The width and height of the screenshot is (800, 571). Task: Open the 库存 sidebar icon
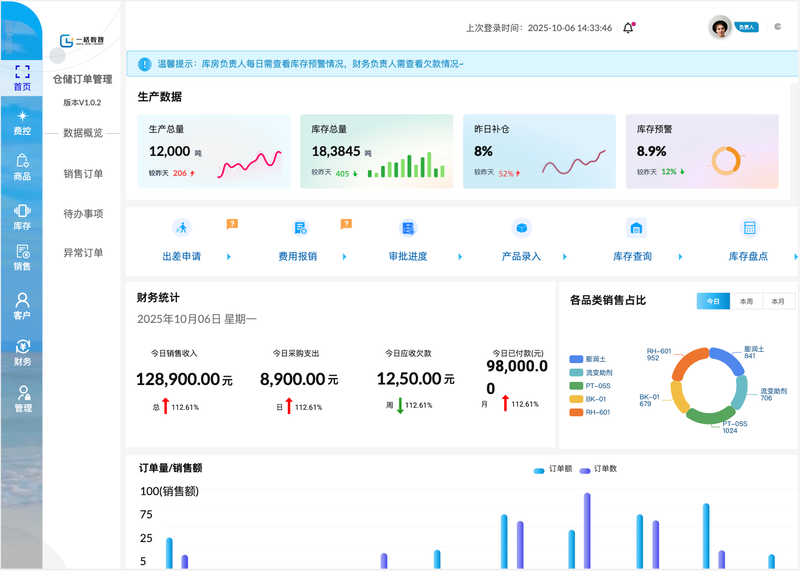click(x=22, y=216)
